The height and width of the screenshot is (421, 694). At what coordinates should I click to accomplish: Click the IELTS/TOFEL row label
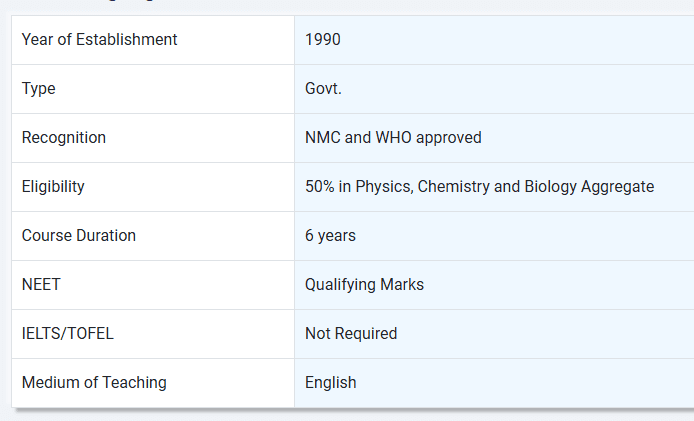pyautogui.click(x=68, y=334)
